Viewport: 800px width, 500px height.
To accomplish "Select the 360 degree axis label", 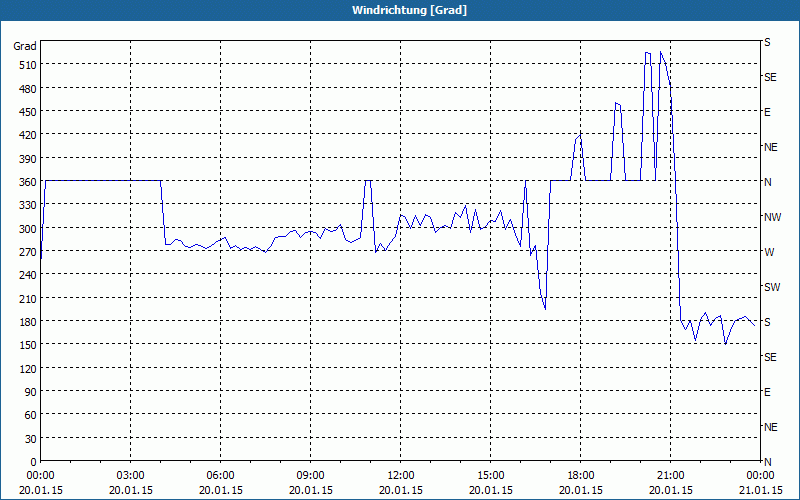I will pyautogui.click(x=29, y=182).
